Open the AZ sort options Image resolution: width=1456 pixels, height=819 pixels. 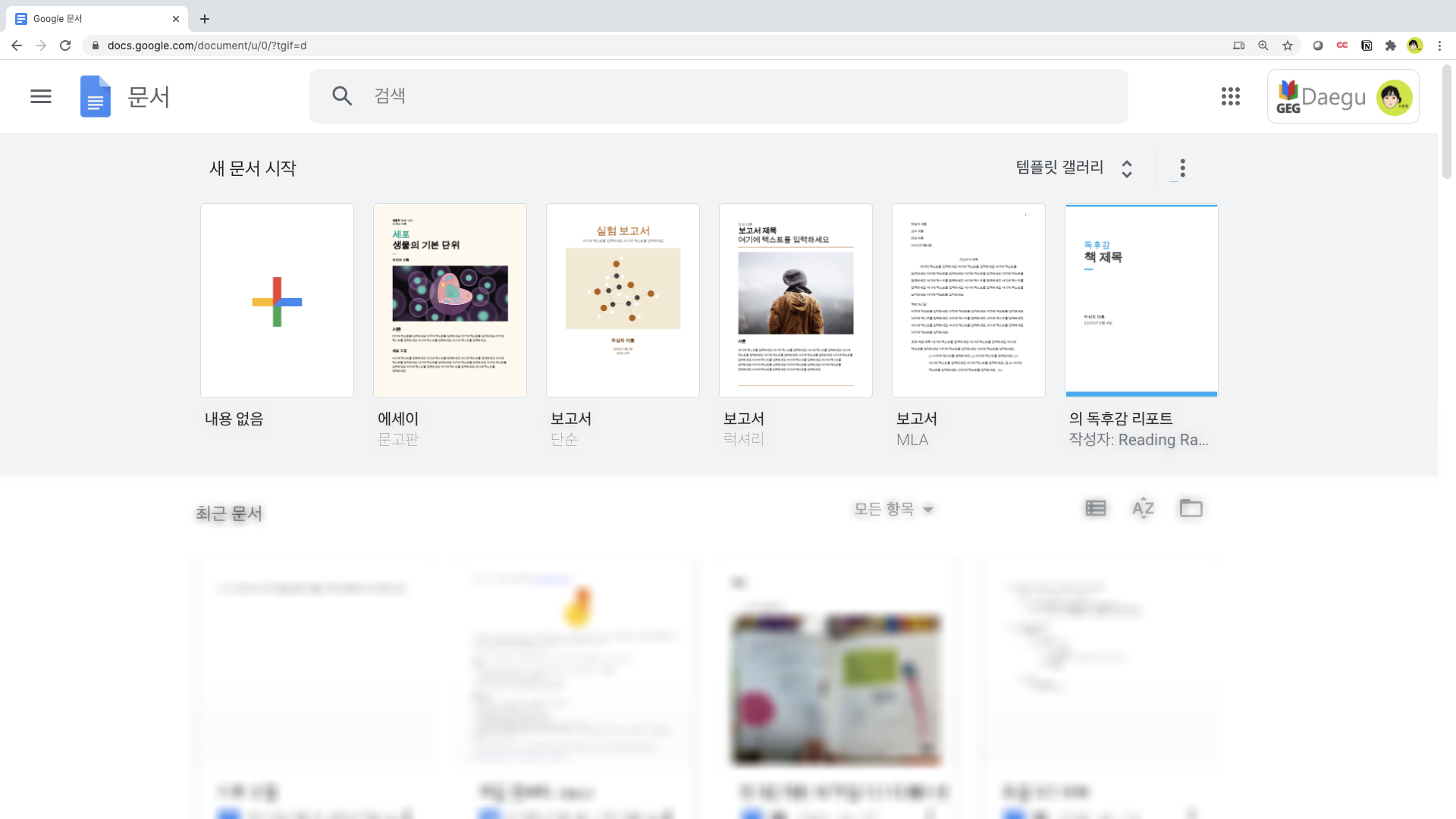1143,508
